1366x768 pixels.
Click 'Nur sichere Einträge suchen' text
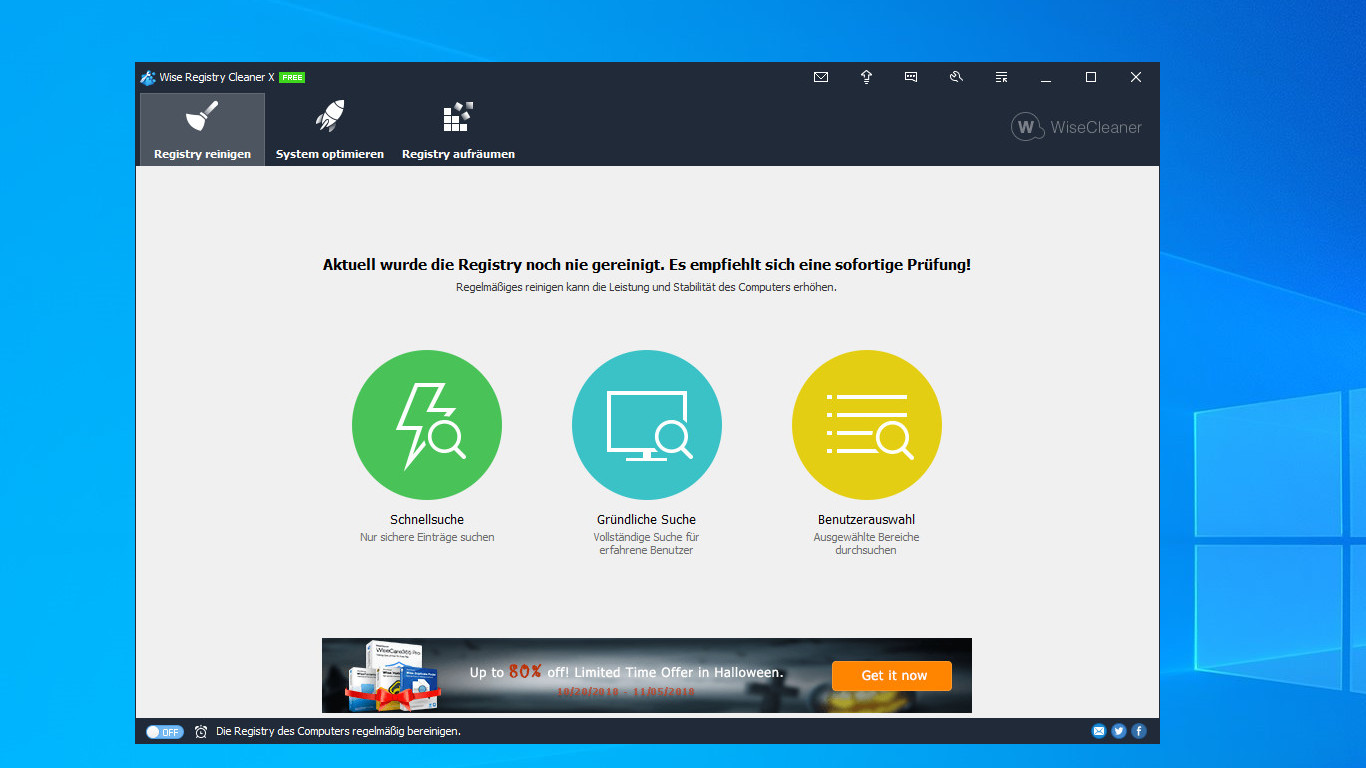[x=427, y=537]
